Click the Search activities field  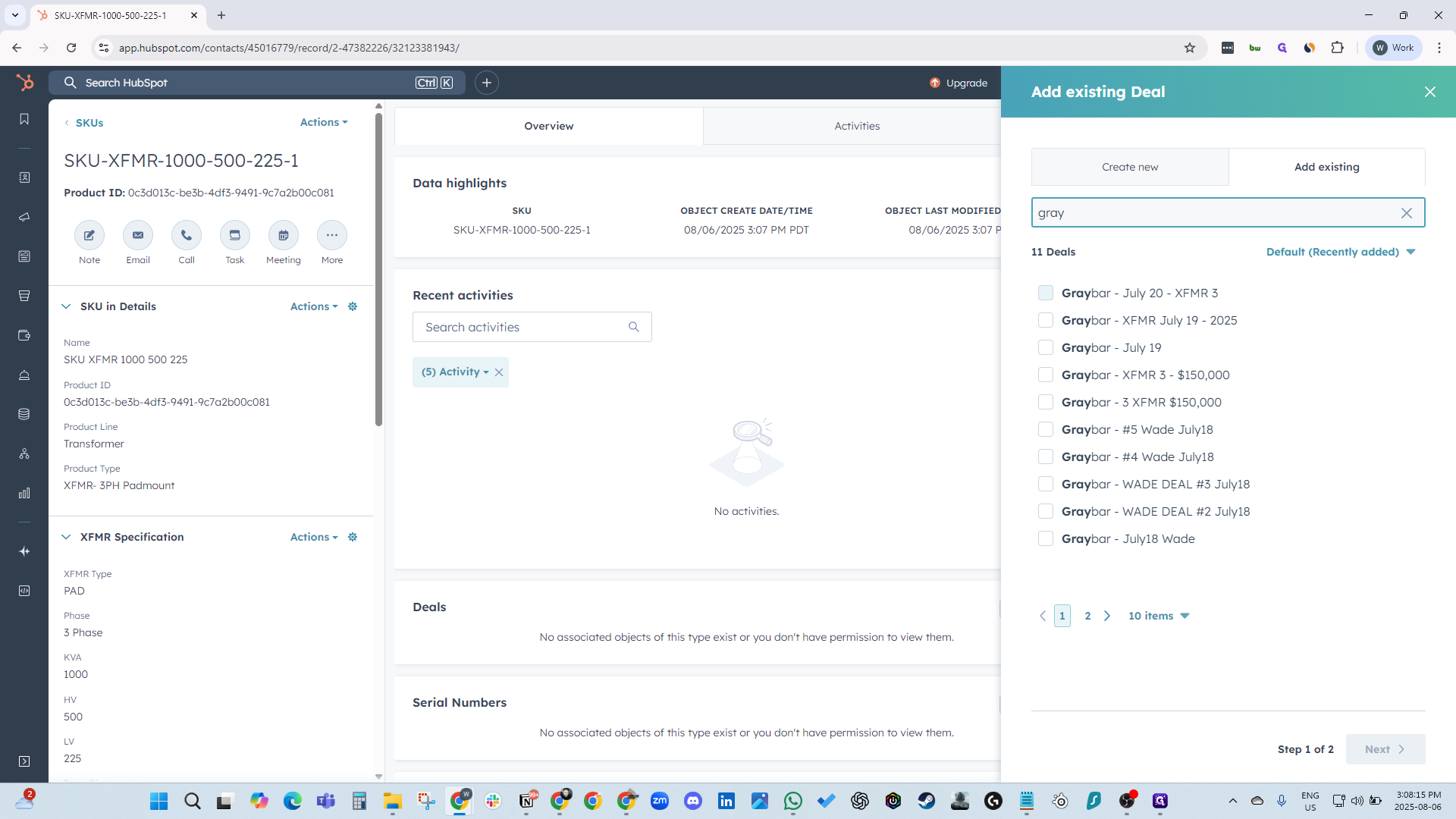click(x=523, y=327)
